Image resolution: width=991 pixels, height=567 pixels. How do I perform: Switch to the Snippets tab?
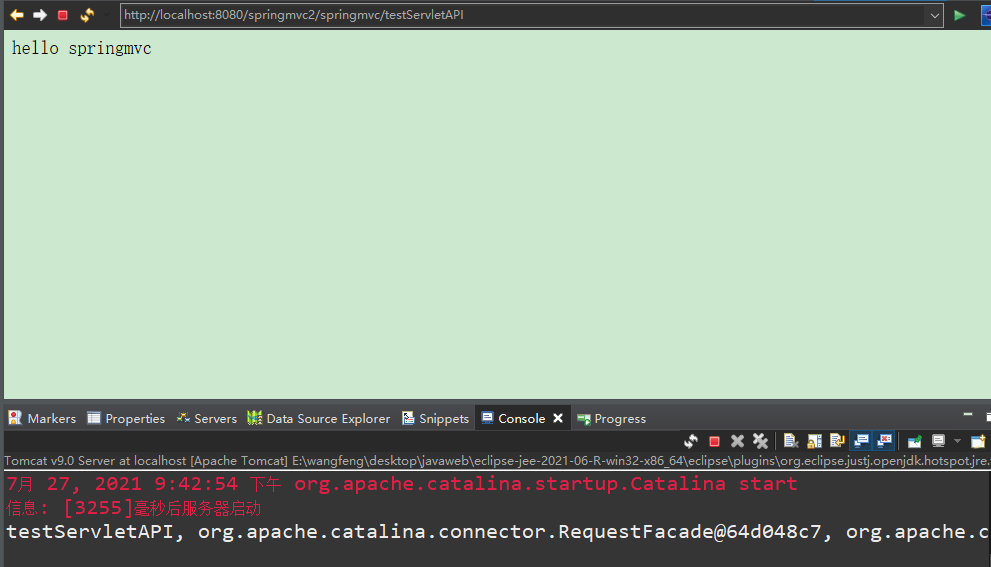pos(435,418)
